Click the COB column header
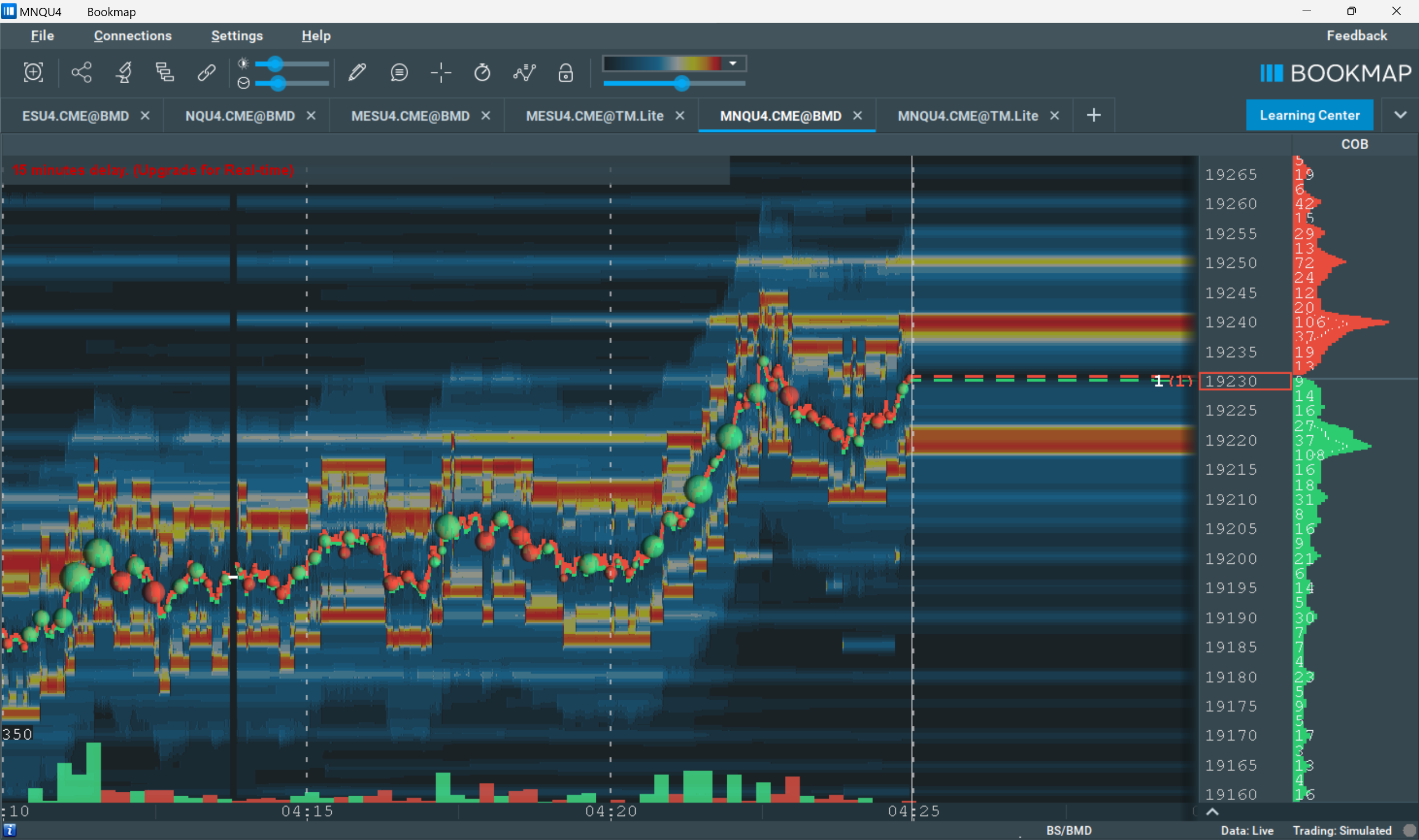Image resolution: width=1419 pixels, height=840 pixels. point(1354,144)
